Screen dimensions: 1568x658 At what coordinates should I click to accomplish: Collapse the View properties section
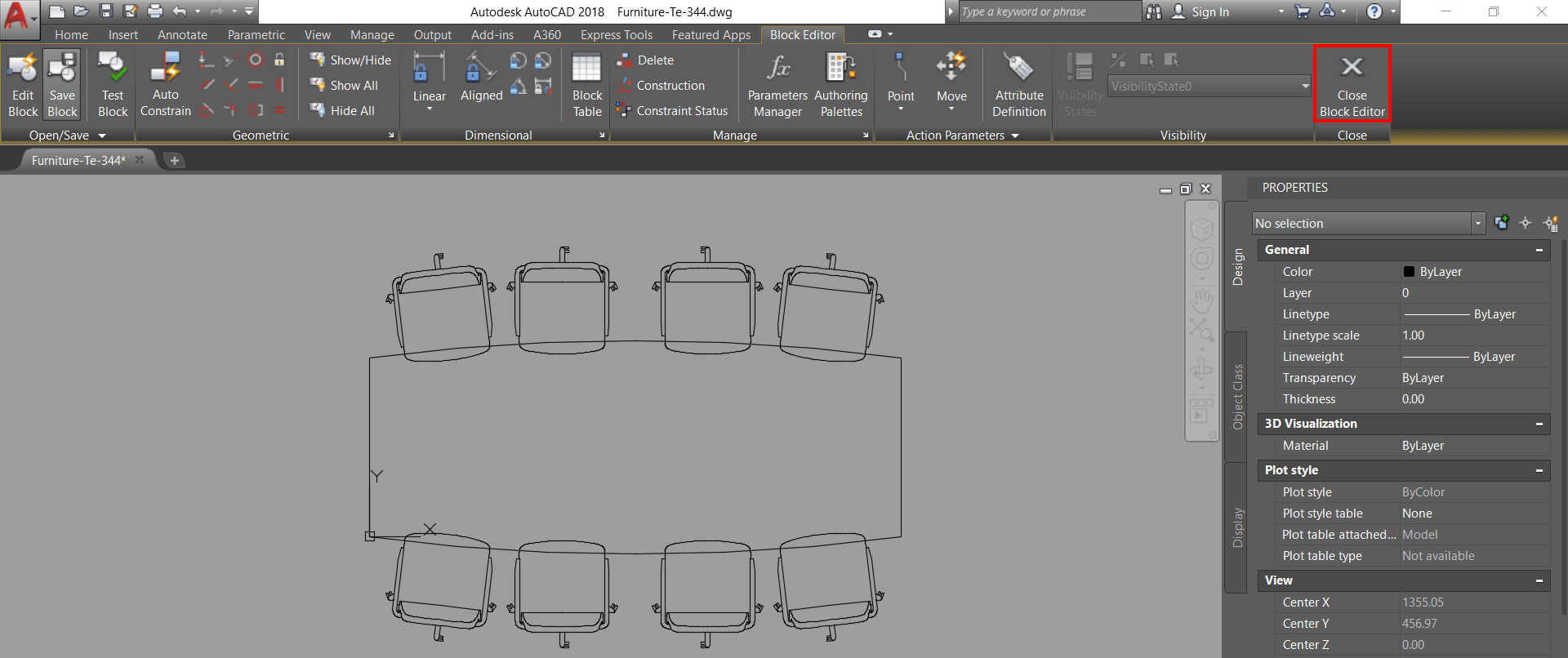[1539, 580]
